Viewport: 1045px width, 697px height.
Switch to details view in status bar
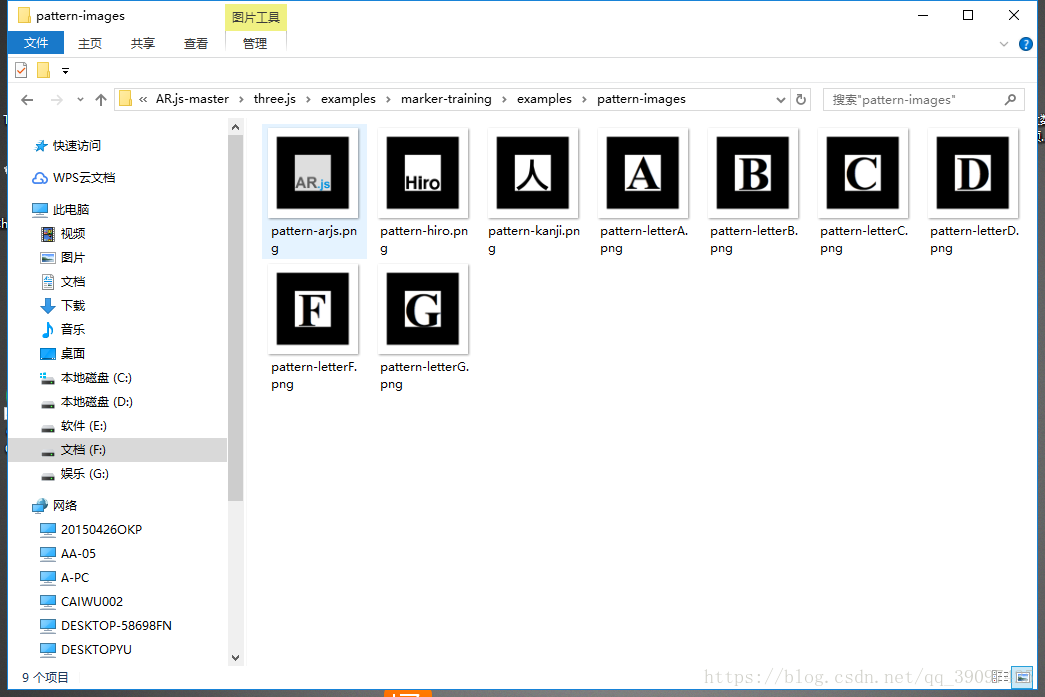click(1000, 677)
